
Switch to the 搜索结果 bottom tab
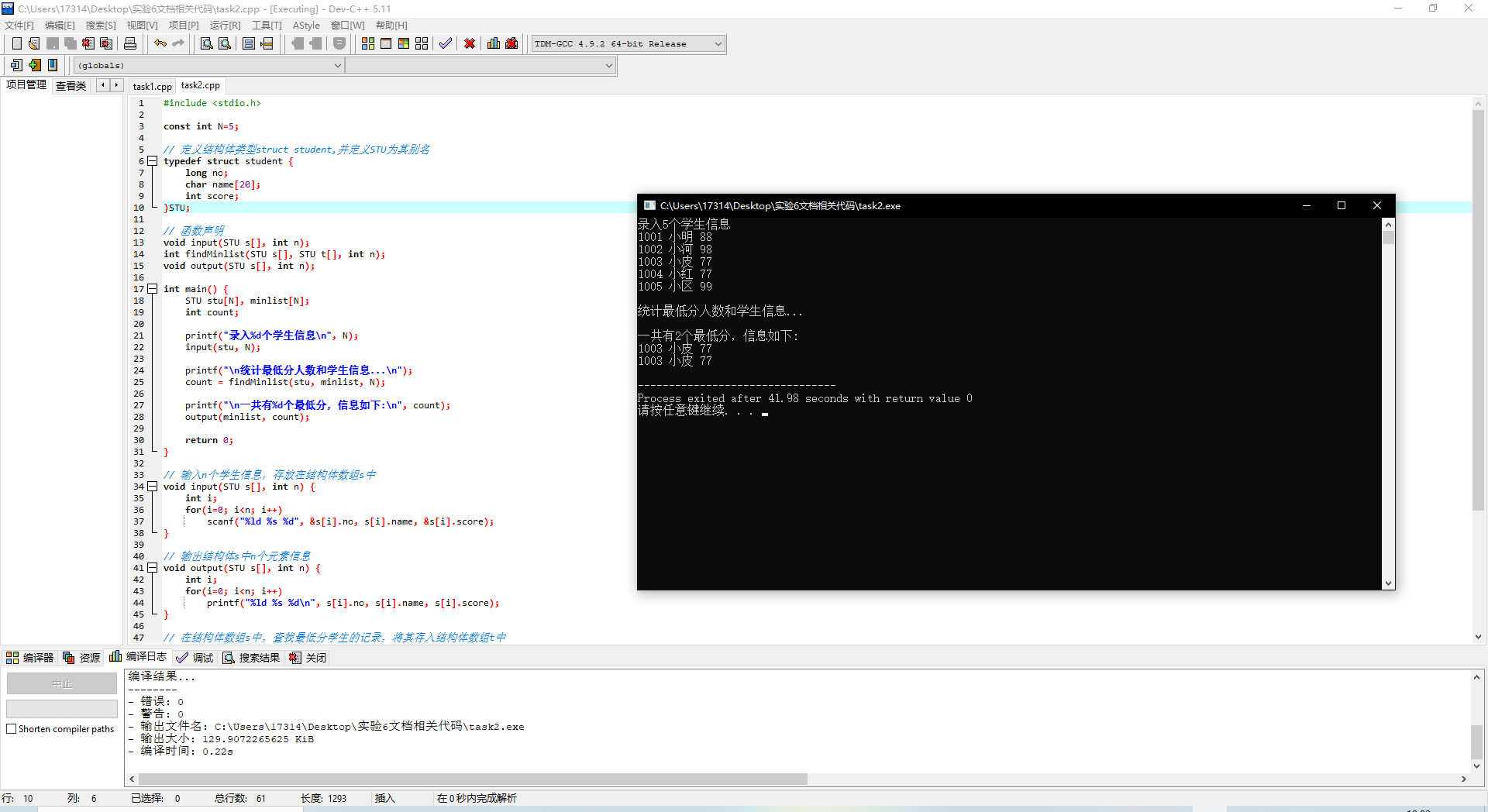tap(251, 658)
